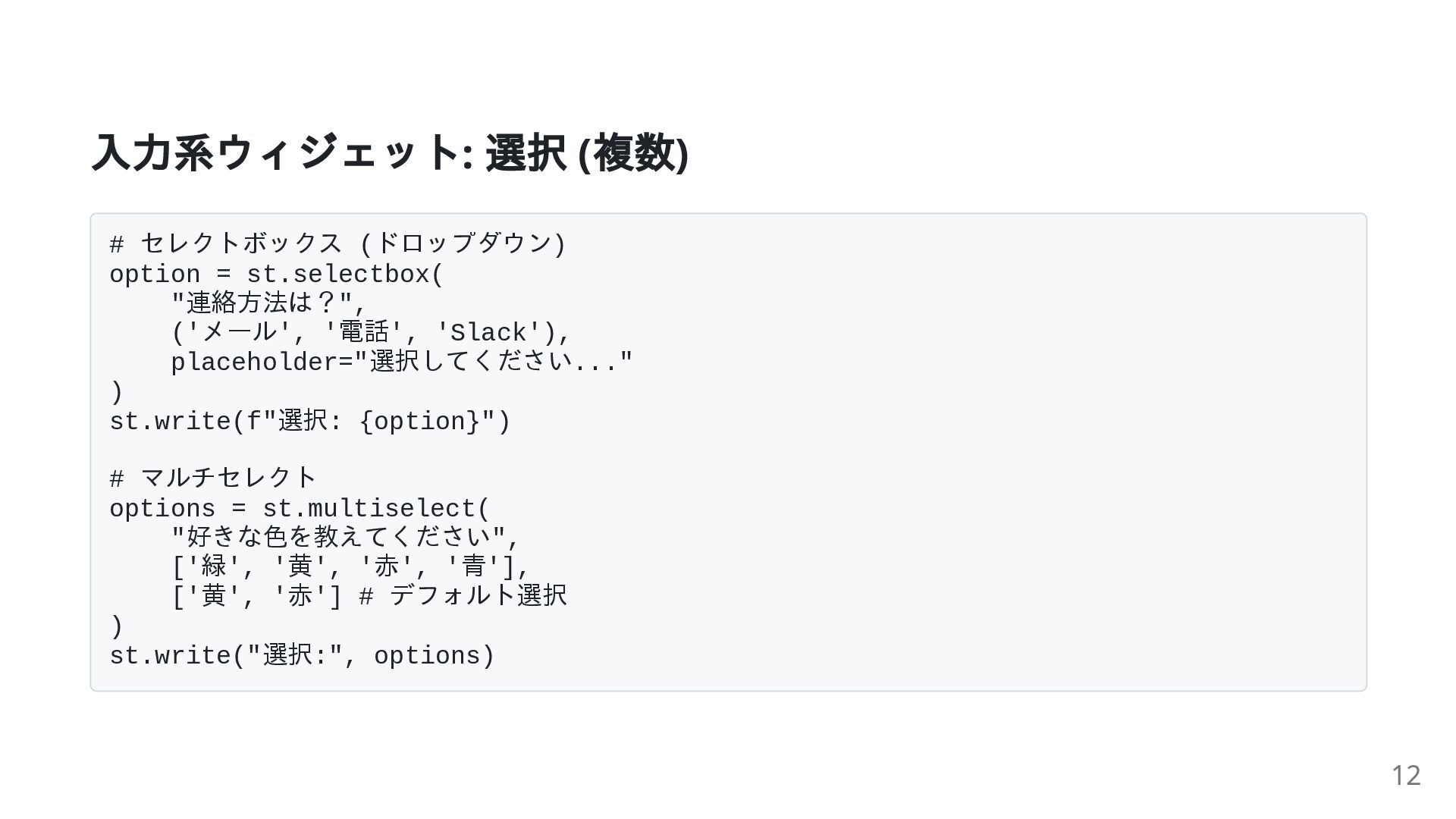Click the page number 12

click(1405, 775)
